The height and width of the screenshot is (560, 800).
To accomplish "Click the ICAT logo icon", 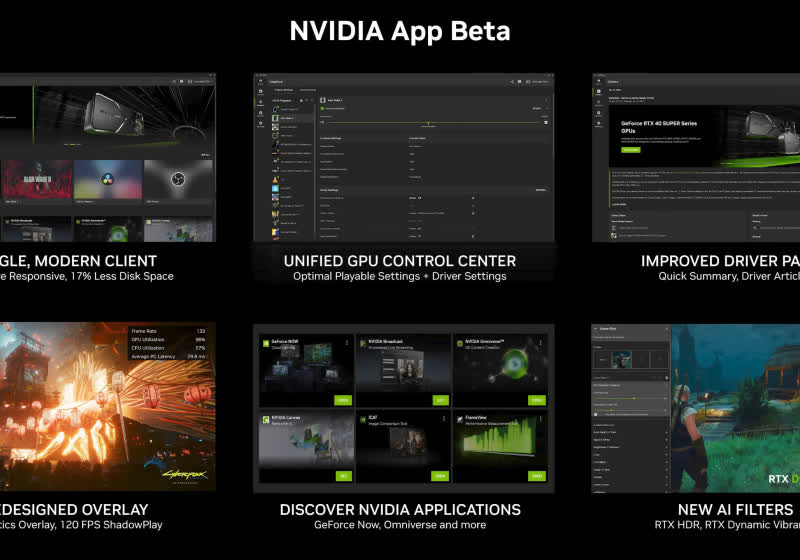I will (x=363, y=420).
